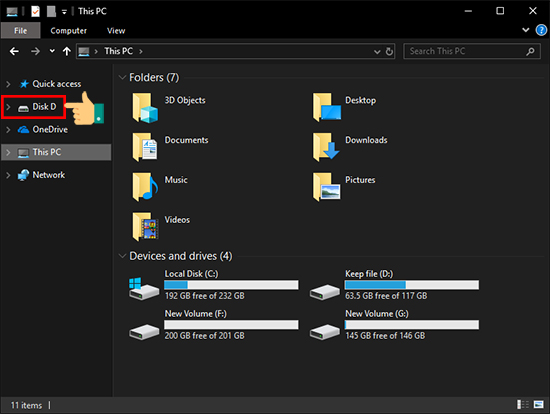The width and height of the screenshot is (550, 414).
Task: Refresh the This PC view
Action: tap(389, 52)
